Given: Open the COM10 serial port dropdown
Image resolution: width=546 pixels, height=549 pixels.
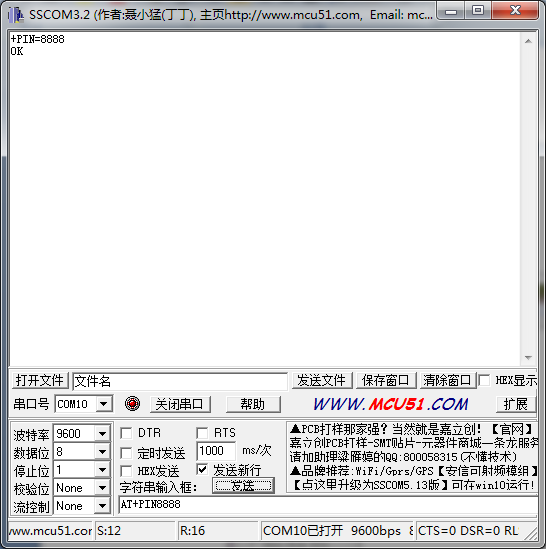Looking at the screenshot, I should point(103,404).
